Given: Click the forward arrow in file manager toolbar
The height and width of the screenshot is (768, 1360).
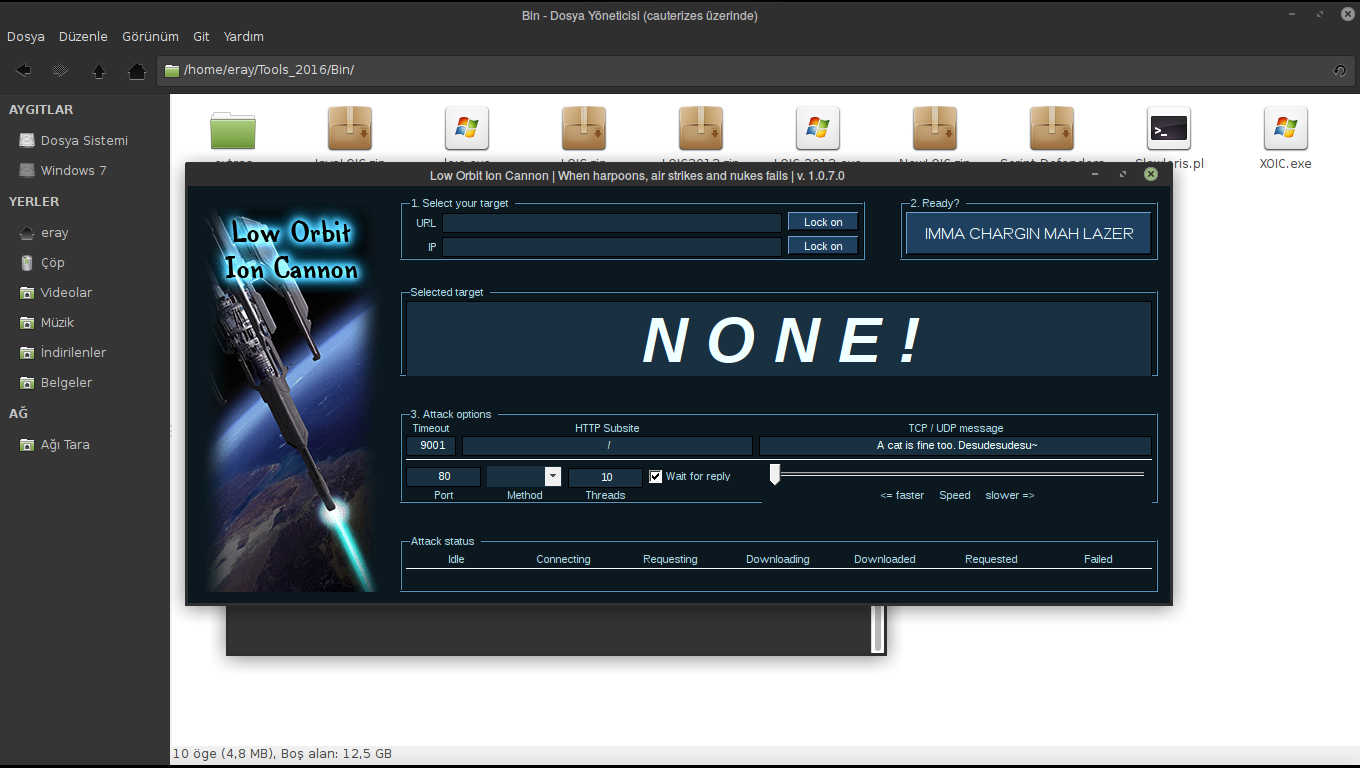Looking at the screenshot, I should point(60,71).
